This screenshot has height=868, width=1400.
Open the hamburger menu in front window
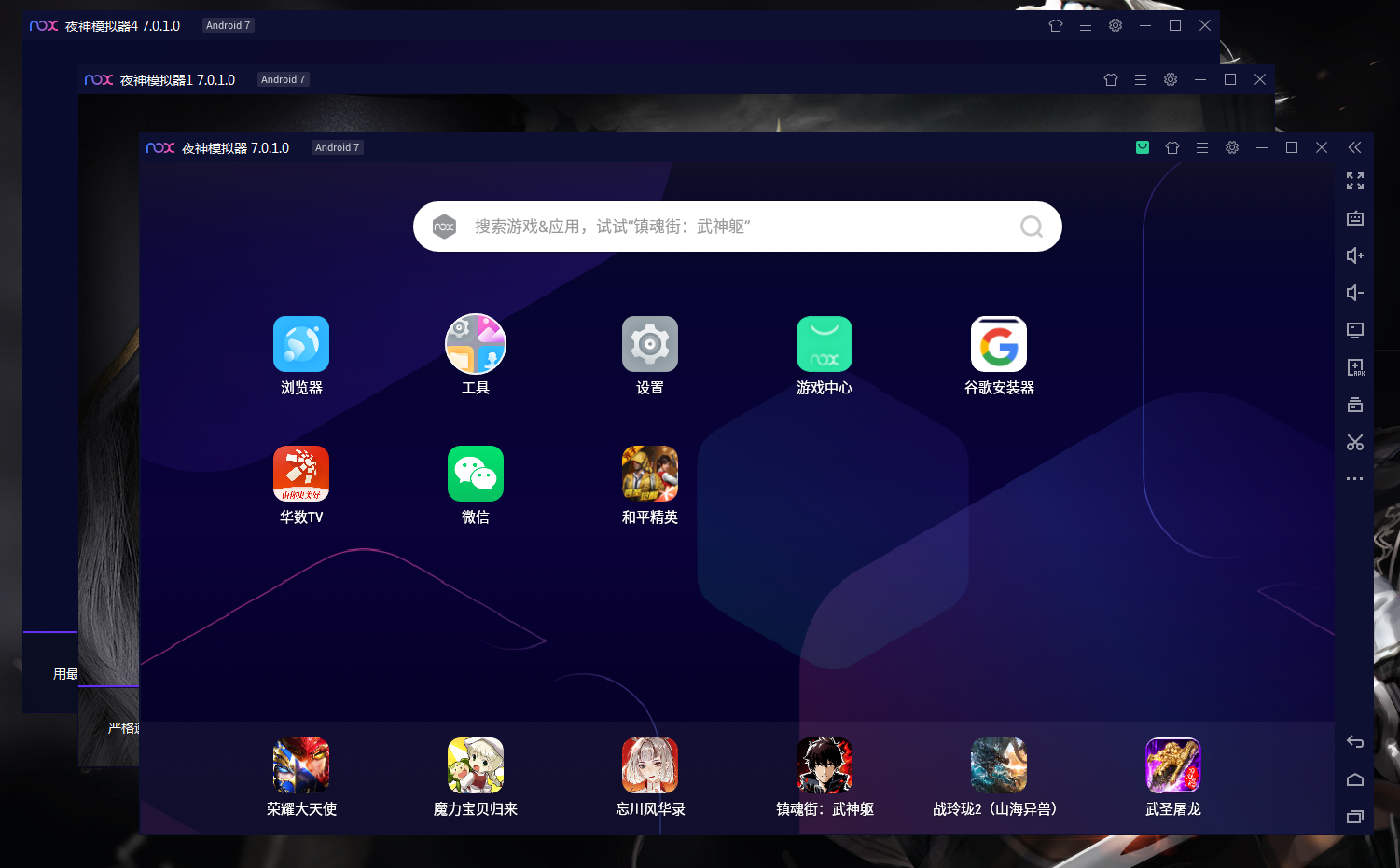coord(1202,147)
